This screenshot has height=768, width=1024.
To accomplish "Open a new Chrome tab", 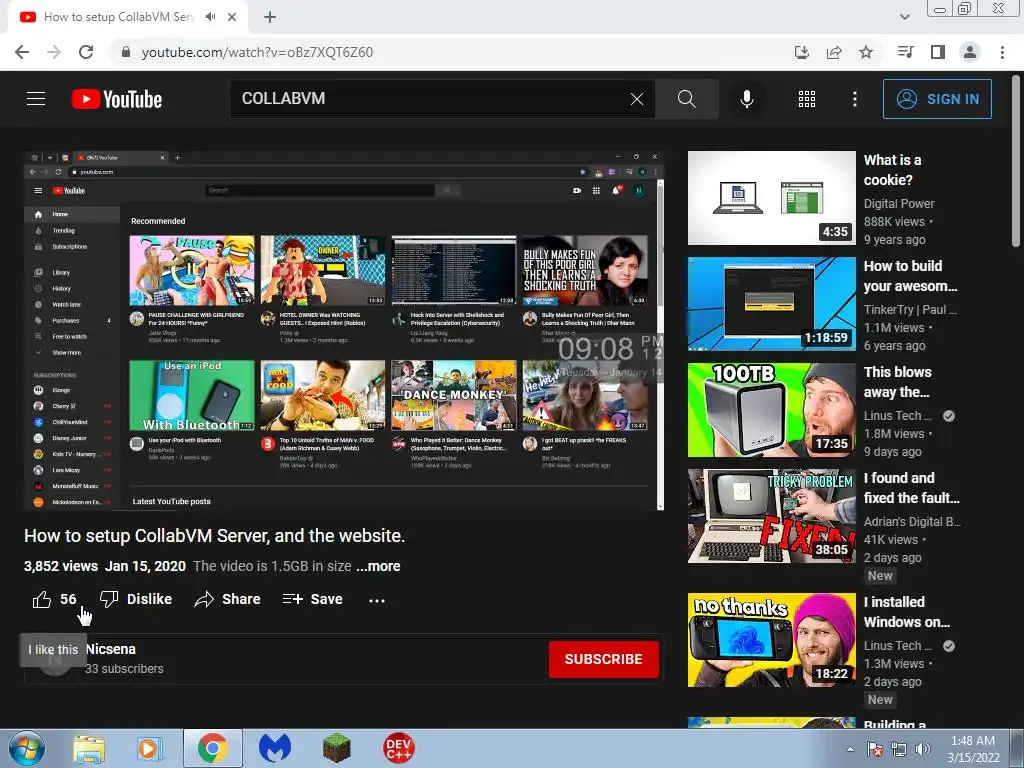I will pyautogui.click(x=270, y=17).
